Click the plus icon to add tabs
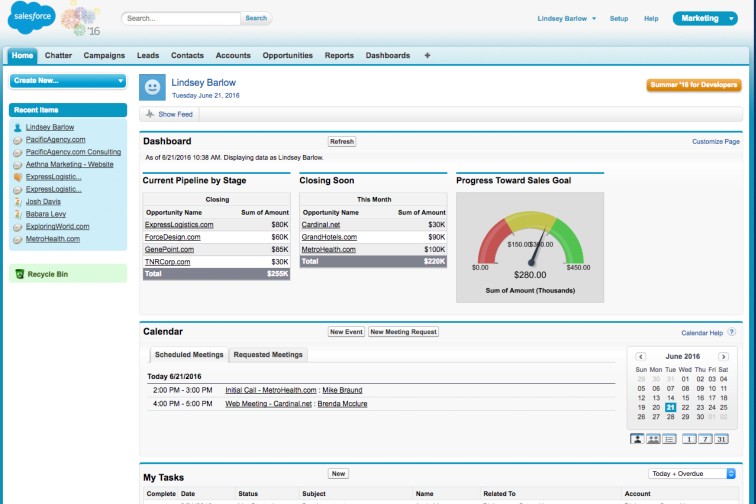 click(x=427, y=55)
